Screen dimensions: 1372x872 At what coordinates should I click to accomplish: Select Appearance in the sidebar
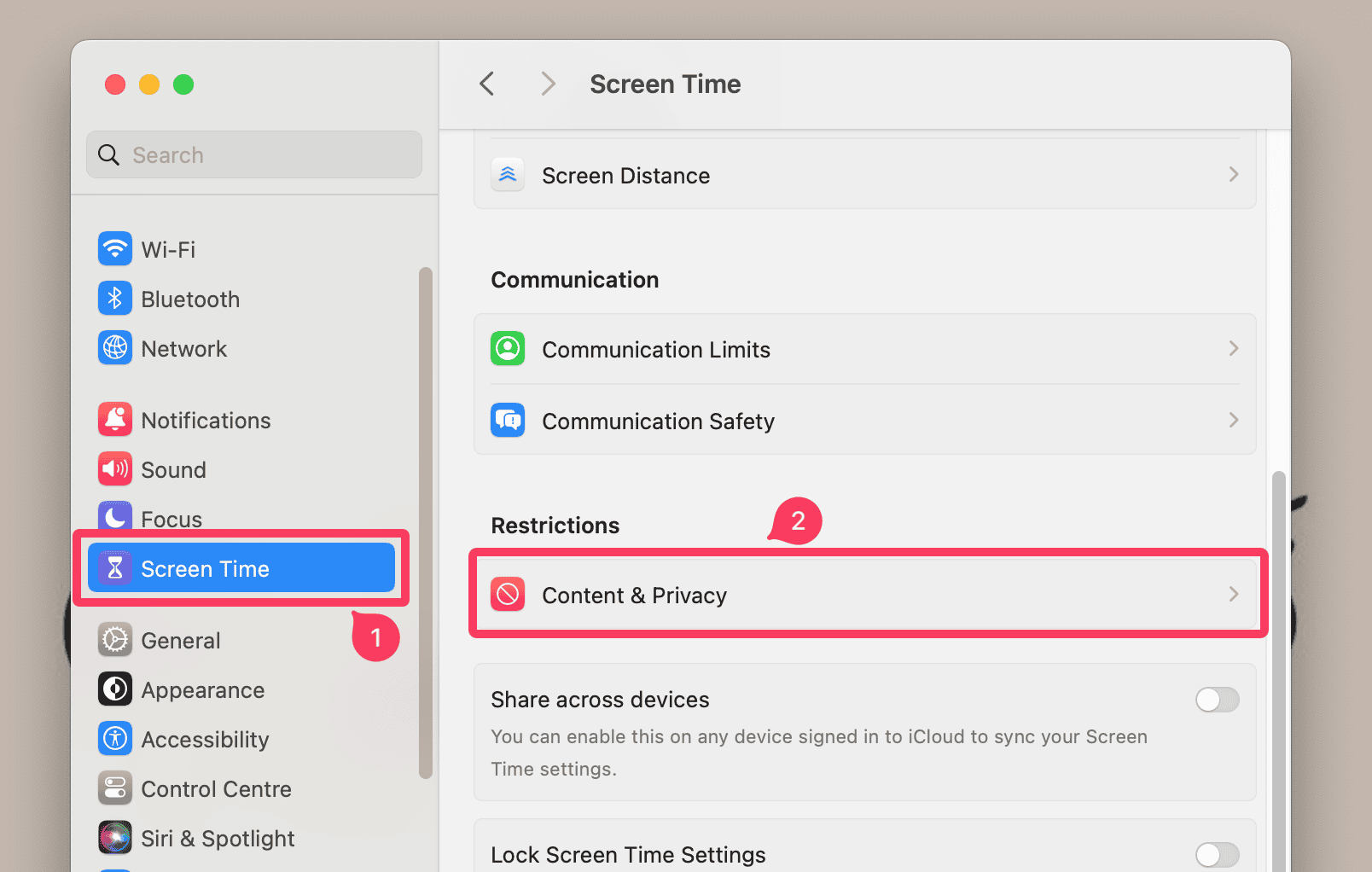[203, 689]
